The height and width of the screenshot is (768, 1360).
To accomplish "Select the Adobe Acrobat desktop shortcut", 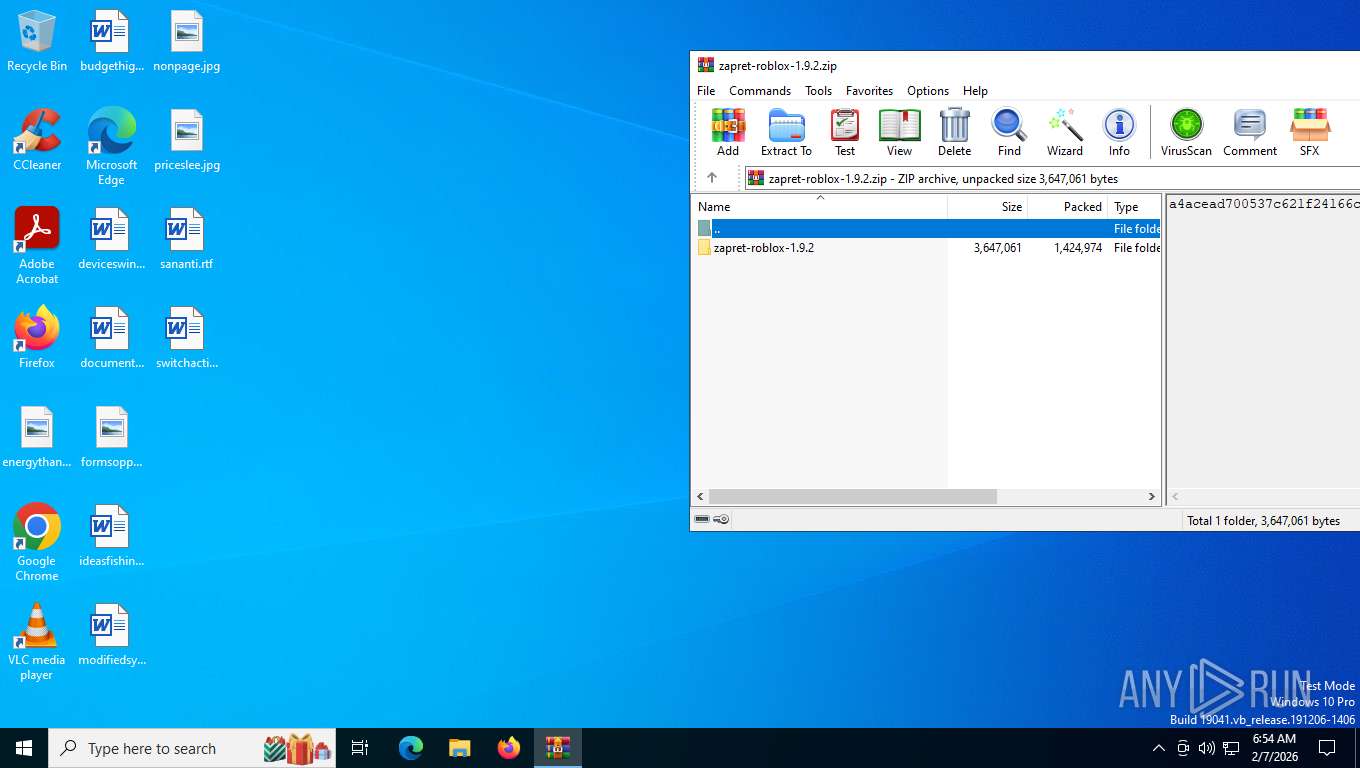I will (x=37, y=246).
